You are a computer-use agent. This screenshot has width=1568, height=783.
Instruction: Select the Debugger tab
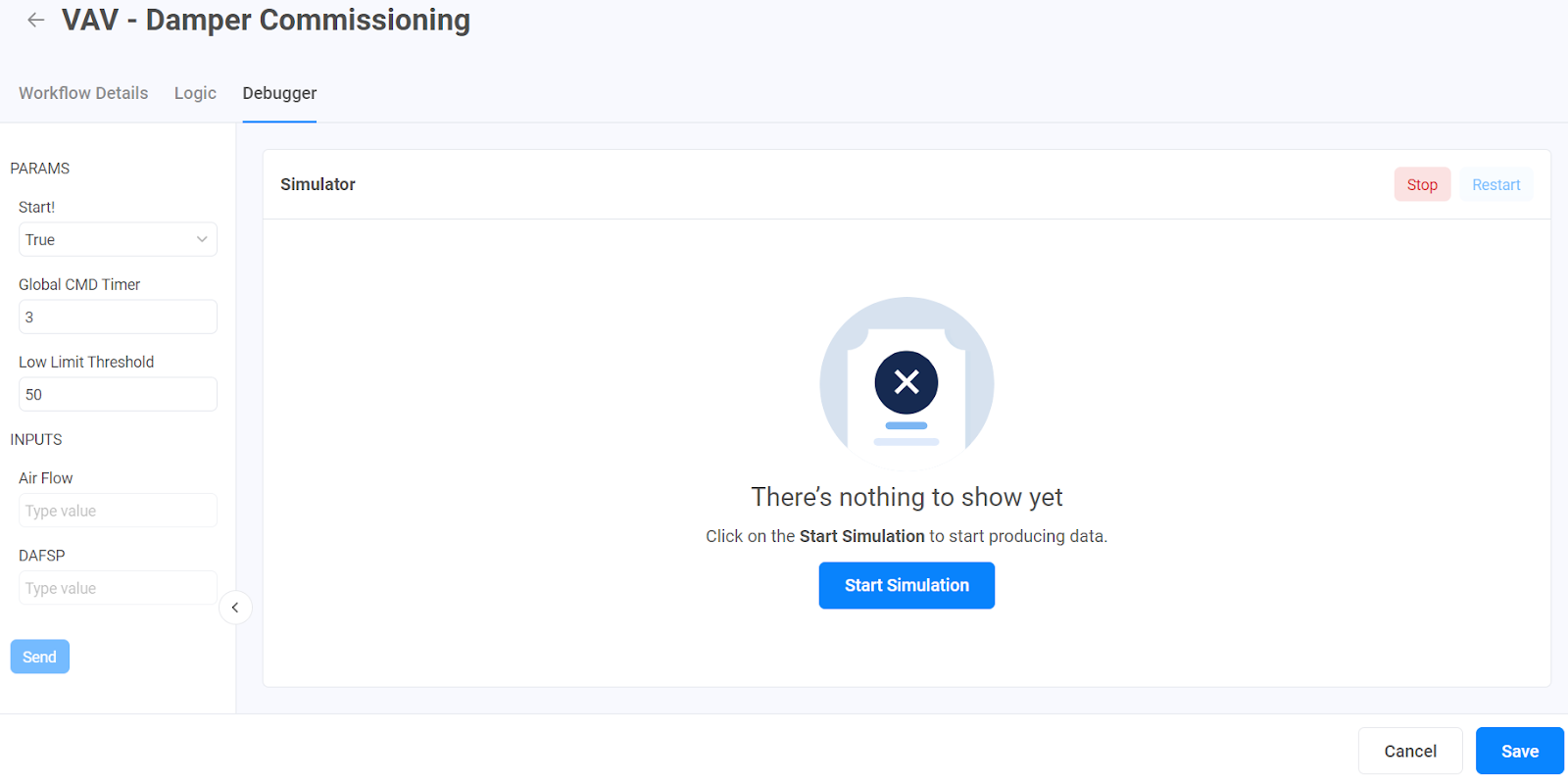(x=279, y=93)
